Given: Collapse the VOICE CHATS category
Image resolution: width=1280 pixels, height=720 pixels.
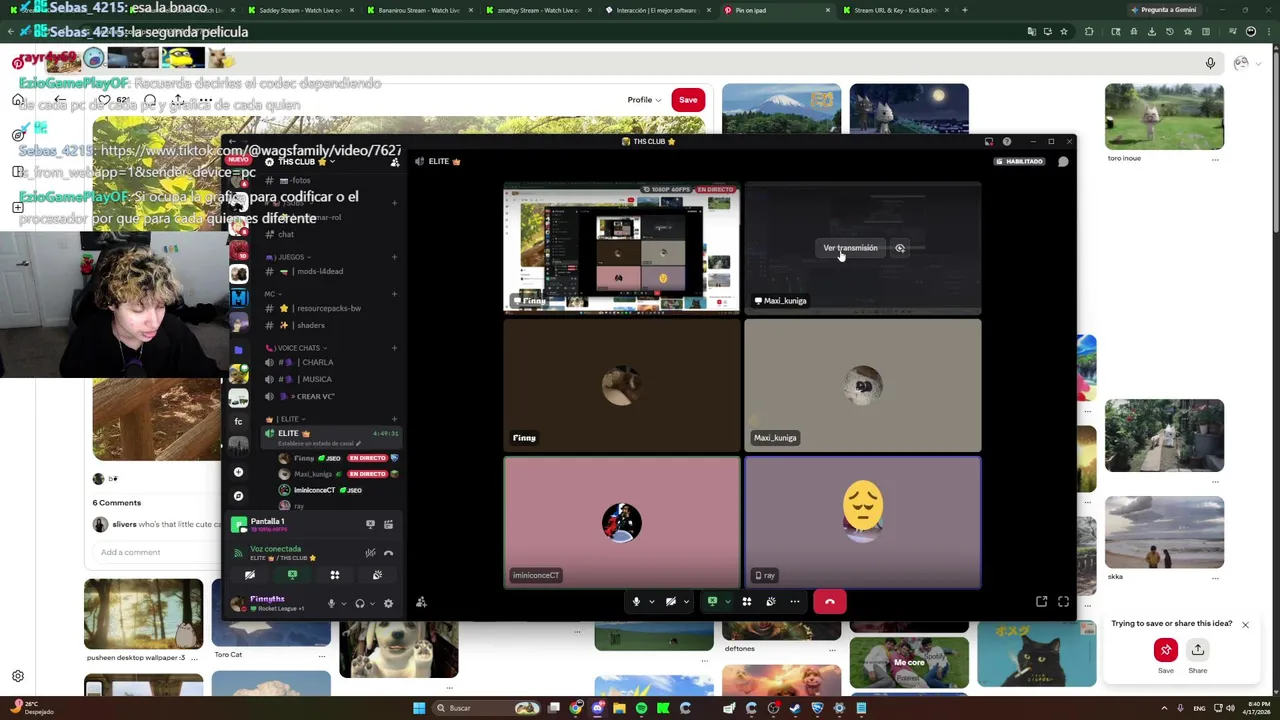Looking at the screenshot, I should point(293,348).
